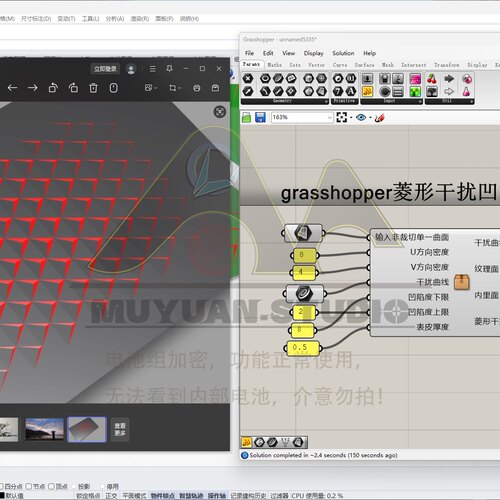
Task: Click 查看更多 to view more images
Action: tap(120, 429)
